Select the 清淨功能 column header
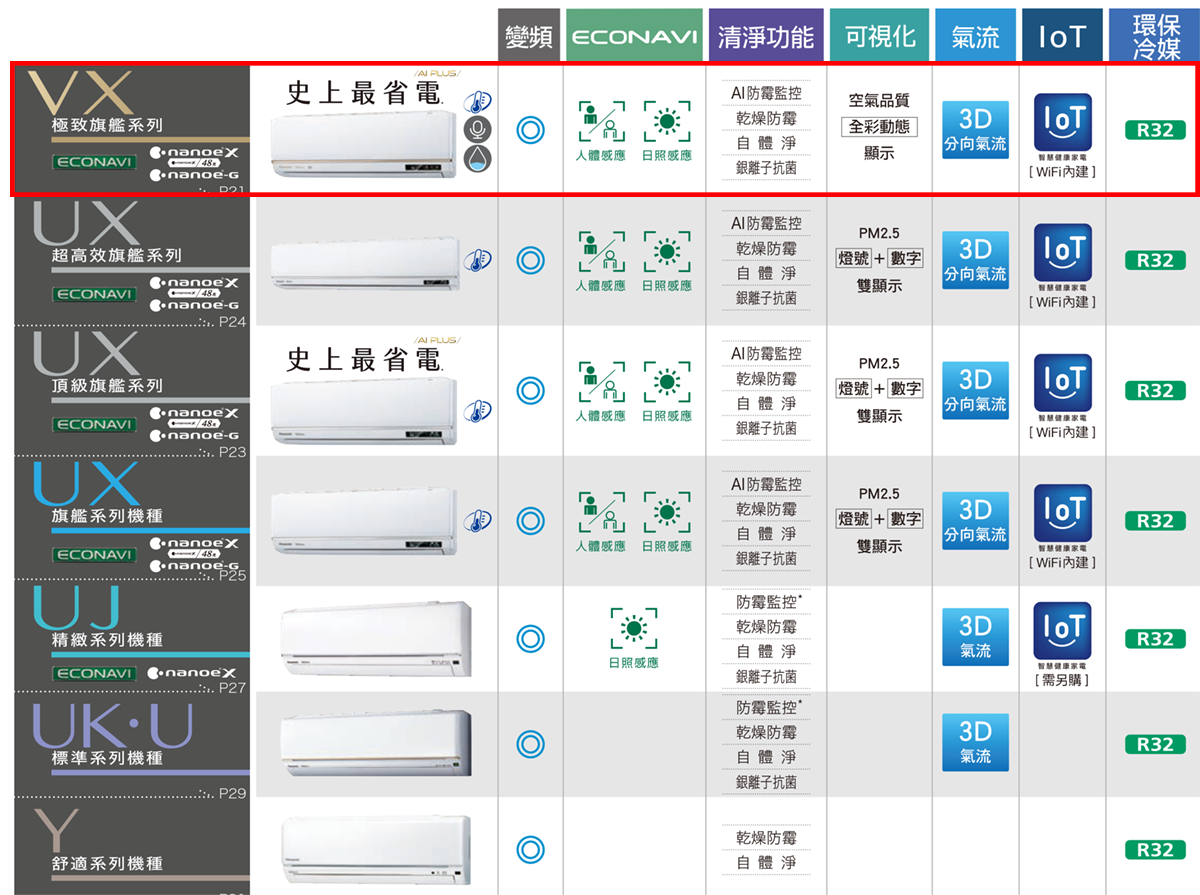Screen dimensions: 1200x895 766,37
